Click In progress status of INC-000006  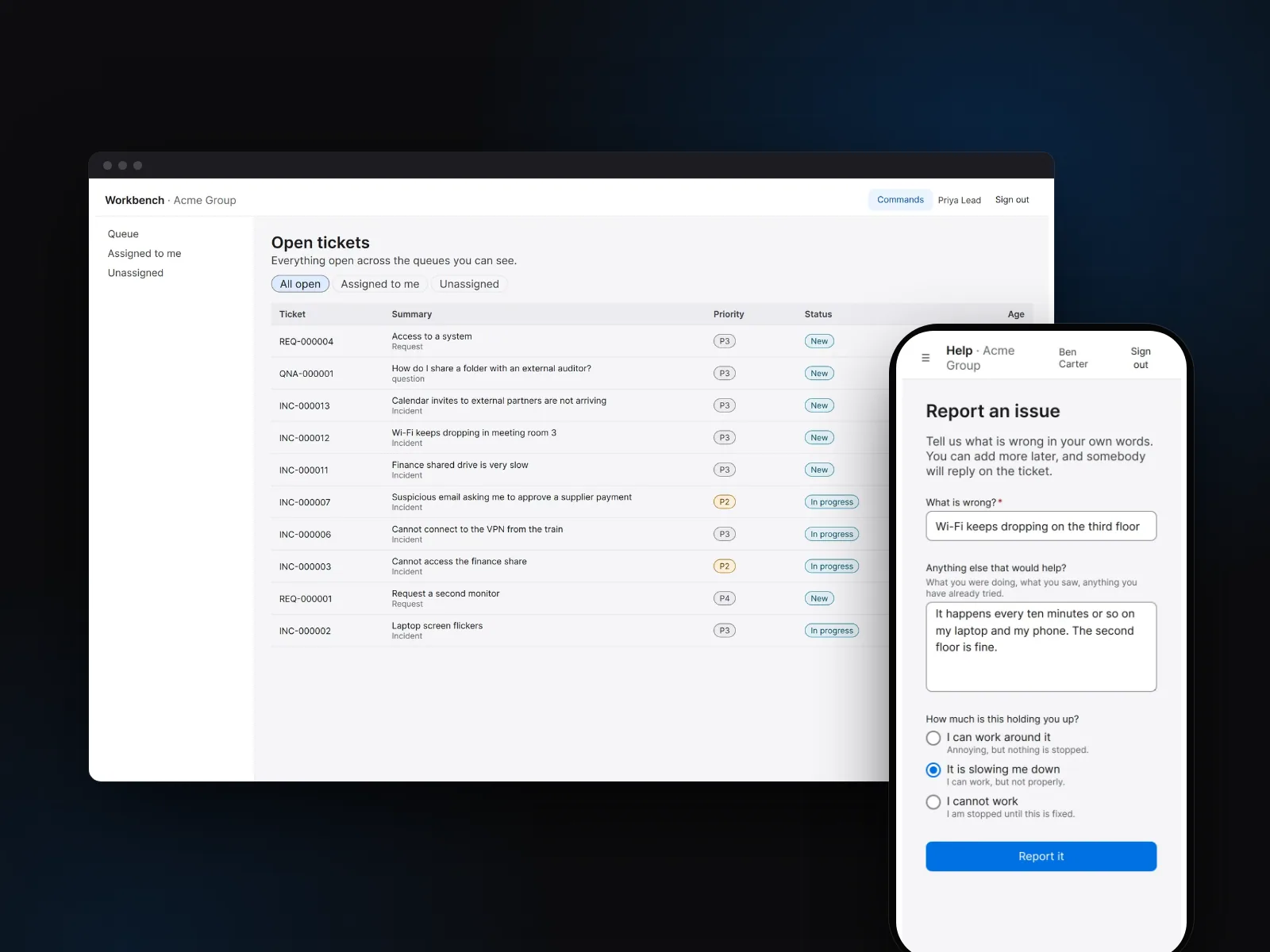tap(831, 534)
